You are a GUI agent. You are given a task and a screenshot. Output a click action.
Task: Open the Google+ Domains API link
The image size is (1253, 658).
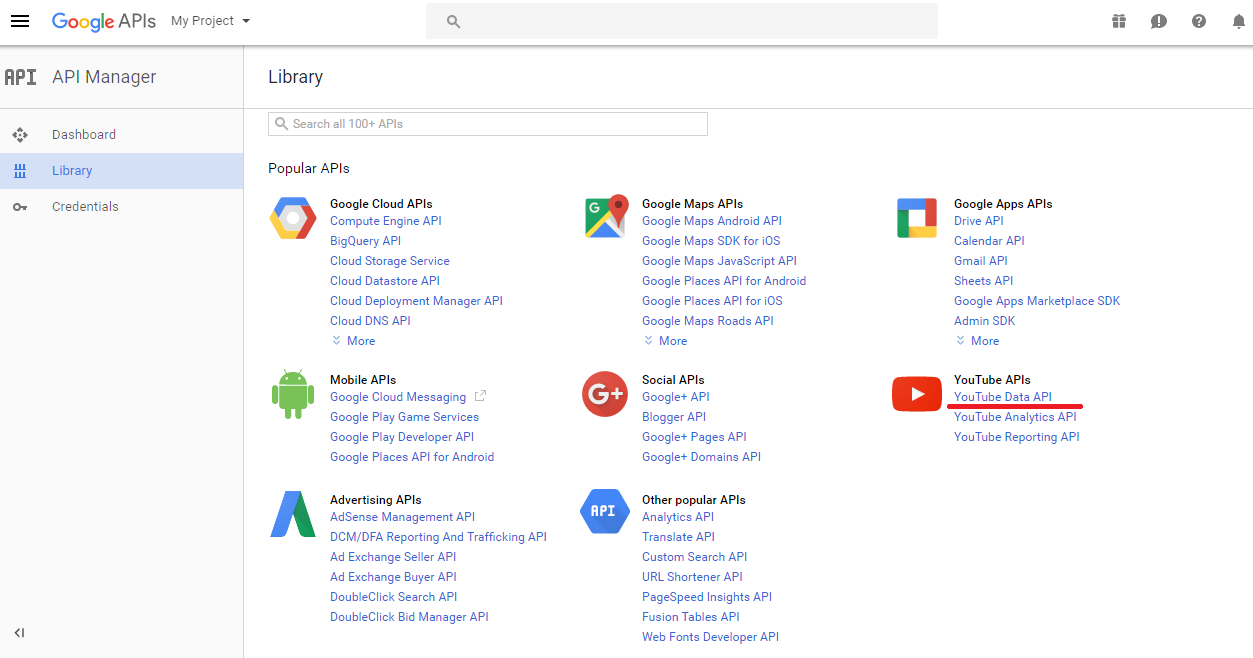tap(702, 457)
